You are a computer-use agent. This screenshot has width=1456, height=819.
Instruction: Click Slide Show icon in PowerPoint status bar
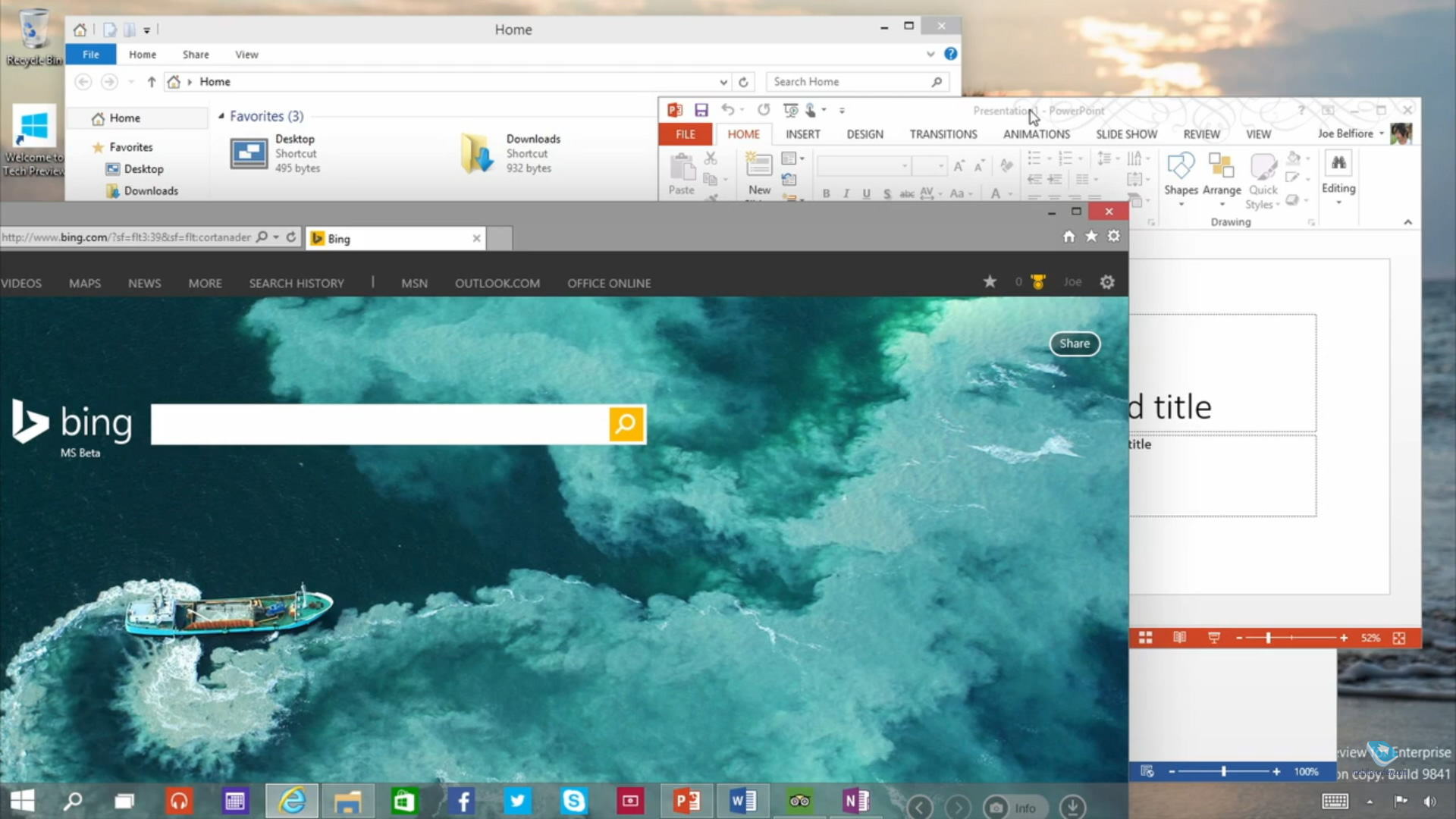(1213, 638)
